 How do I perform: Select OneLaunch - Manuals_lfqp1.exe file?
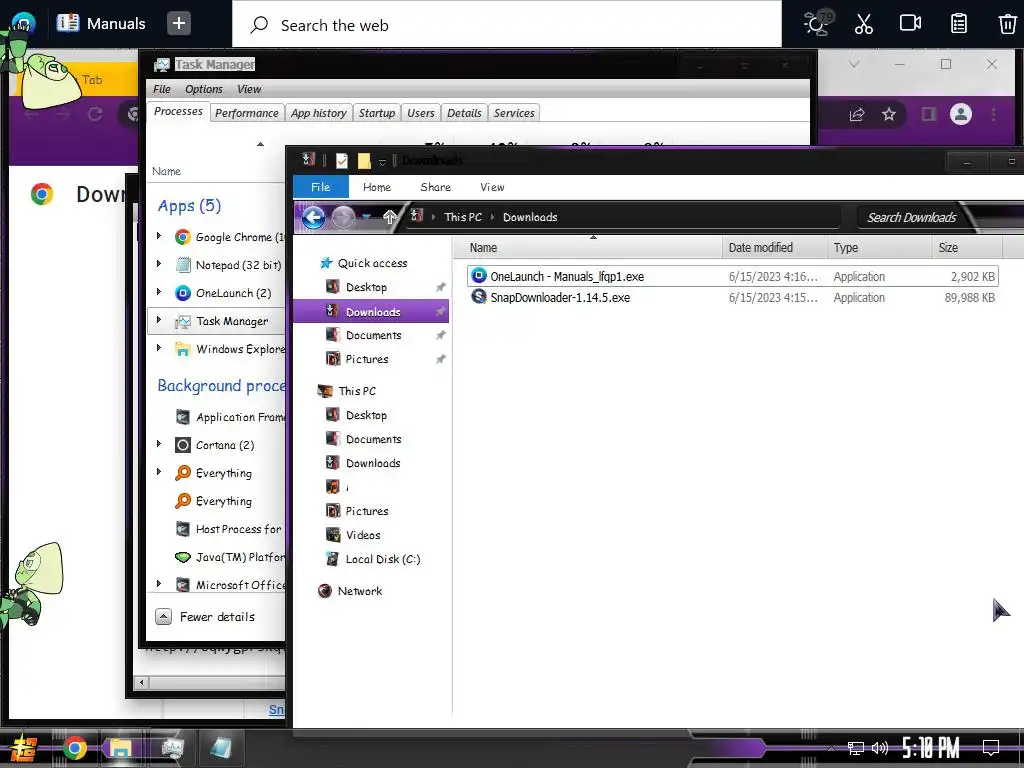click(732, 276)
